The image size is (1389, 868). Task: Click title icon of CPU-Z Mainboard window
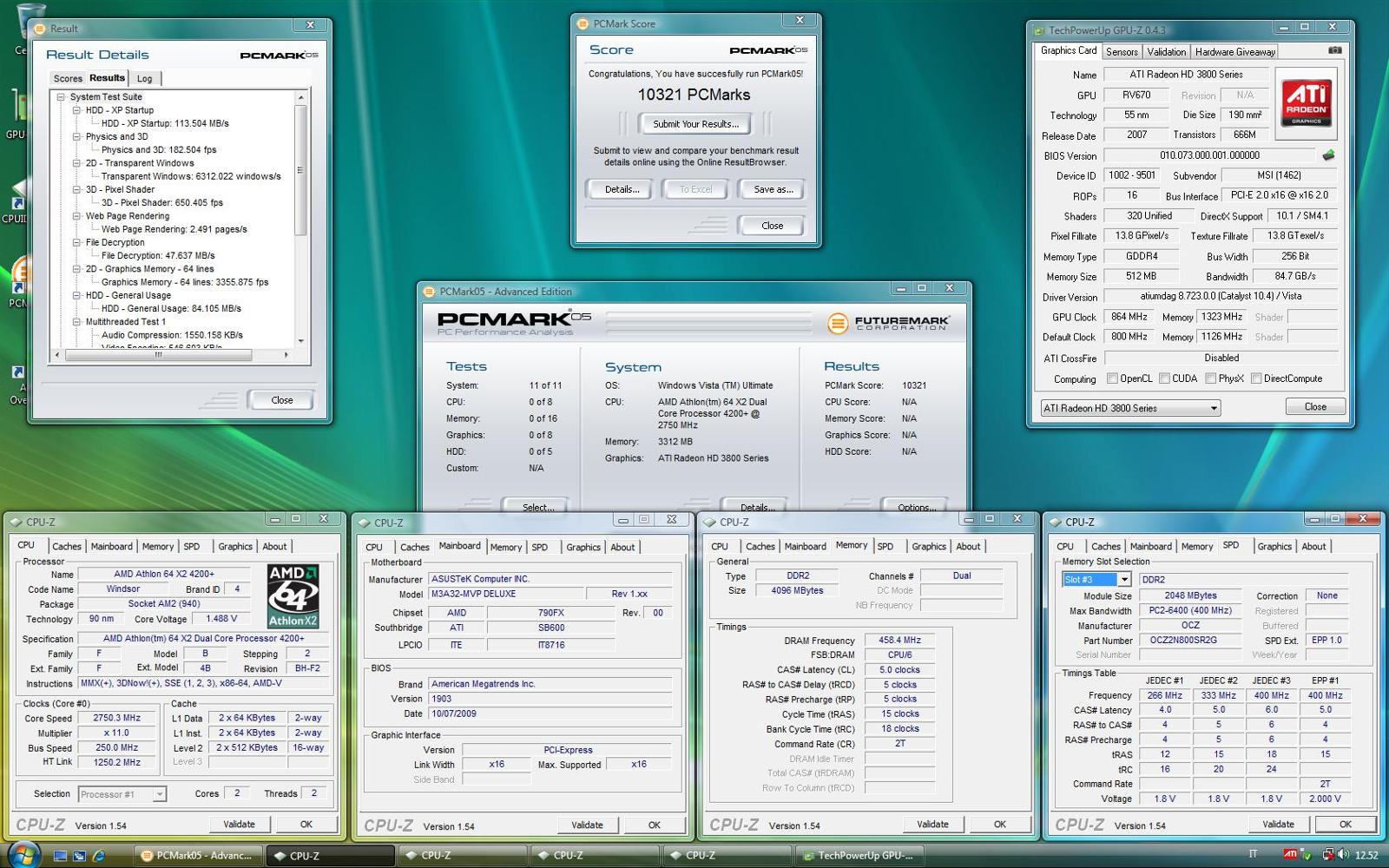pyautogui.click(x=365, y=523)
